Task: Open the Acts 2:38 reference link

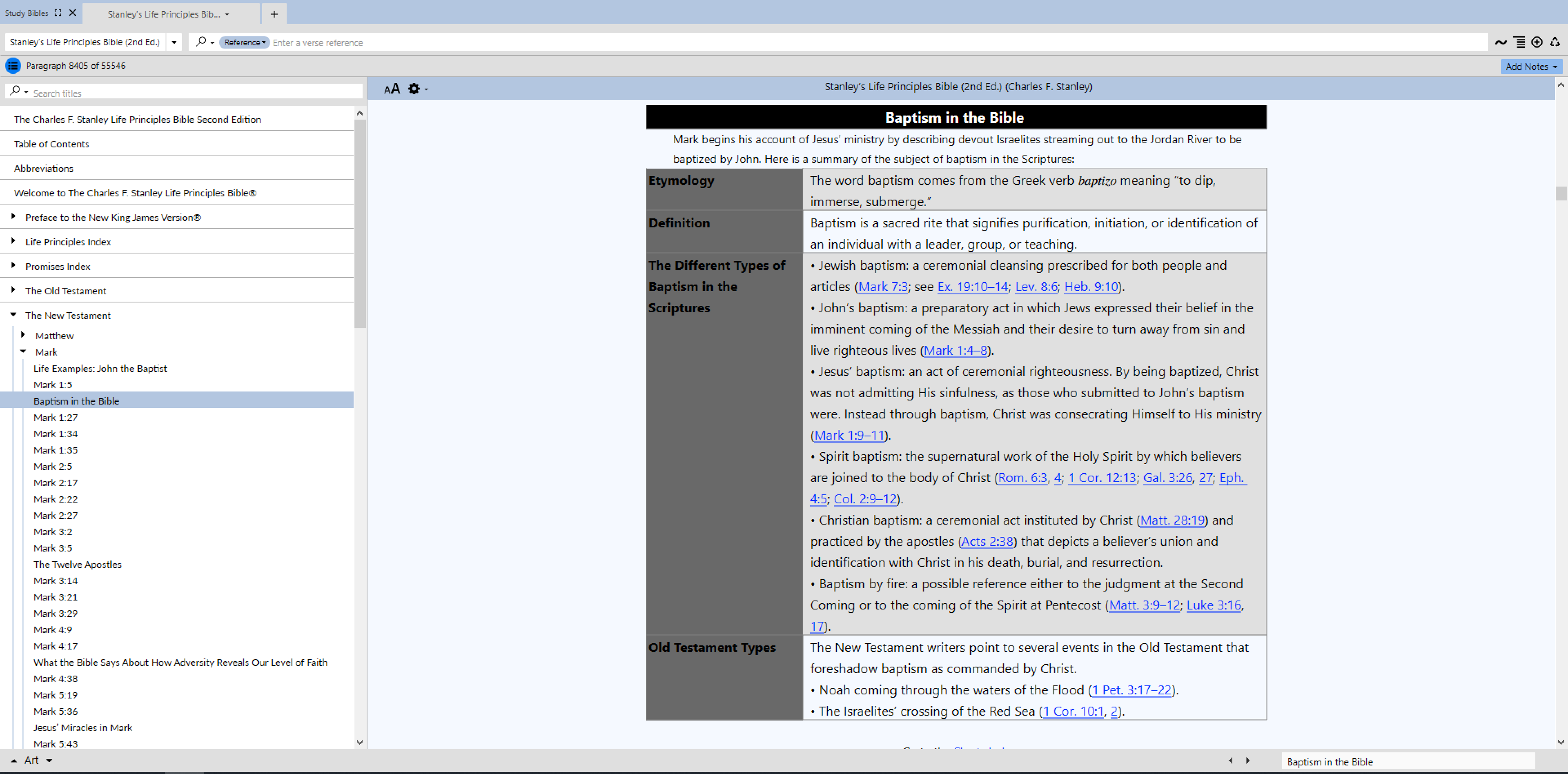Action: 987,541
